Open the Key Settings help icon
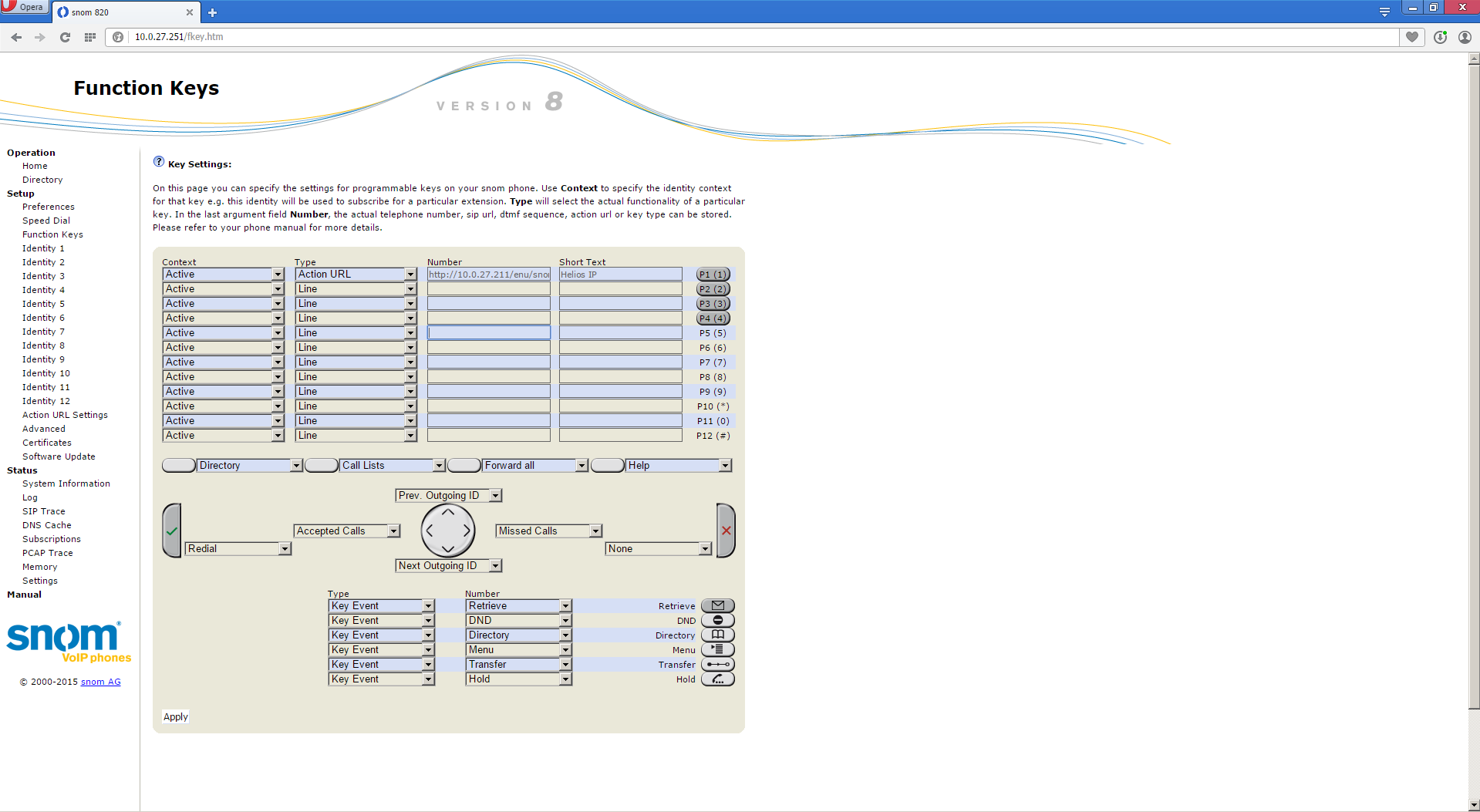Screen dimensions: 1480x812 [x=159, y=162]
